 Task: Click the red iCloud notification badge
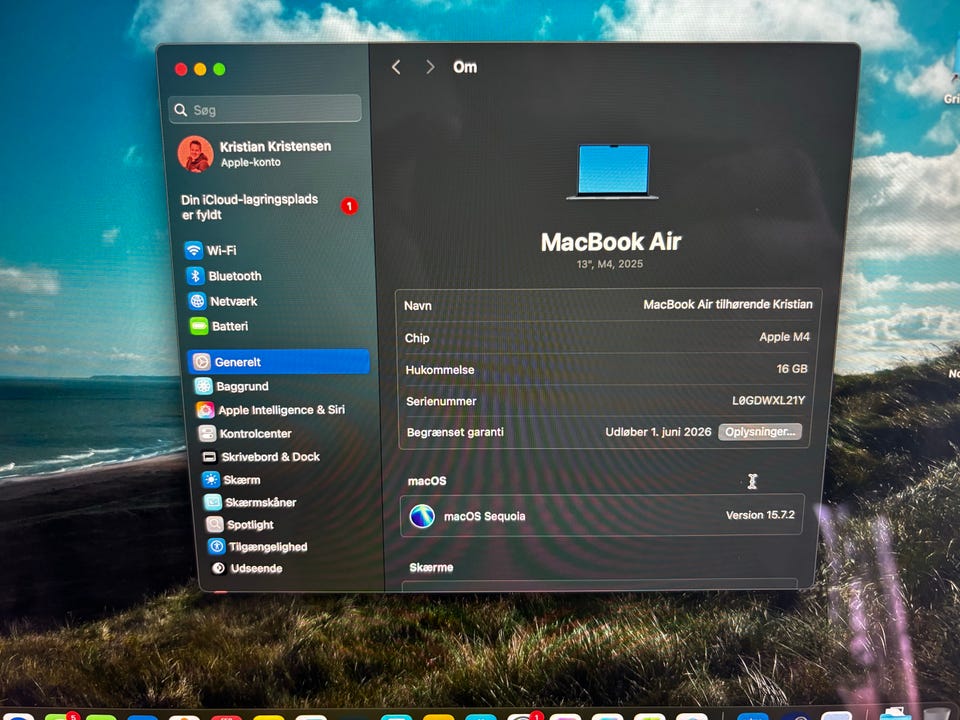(x=349, y=206)
